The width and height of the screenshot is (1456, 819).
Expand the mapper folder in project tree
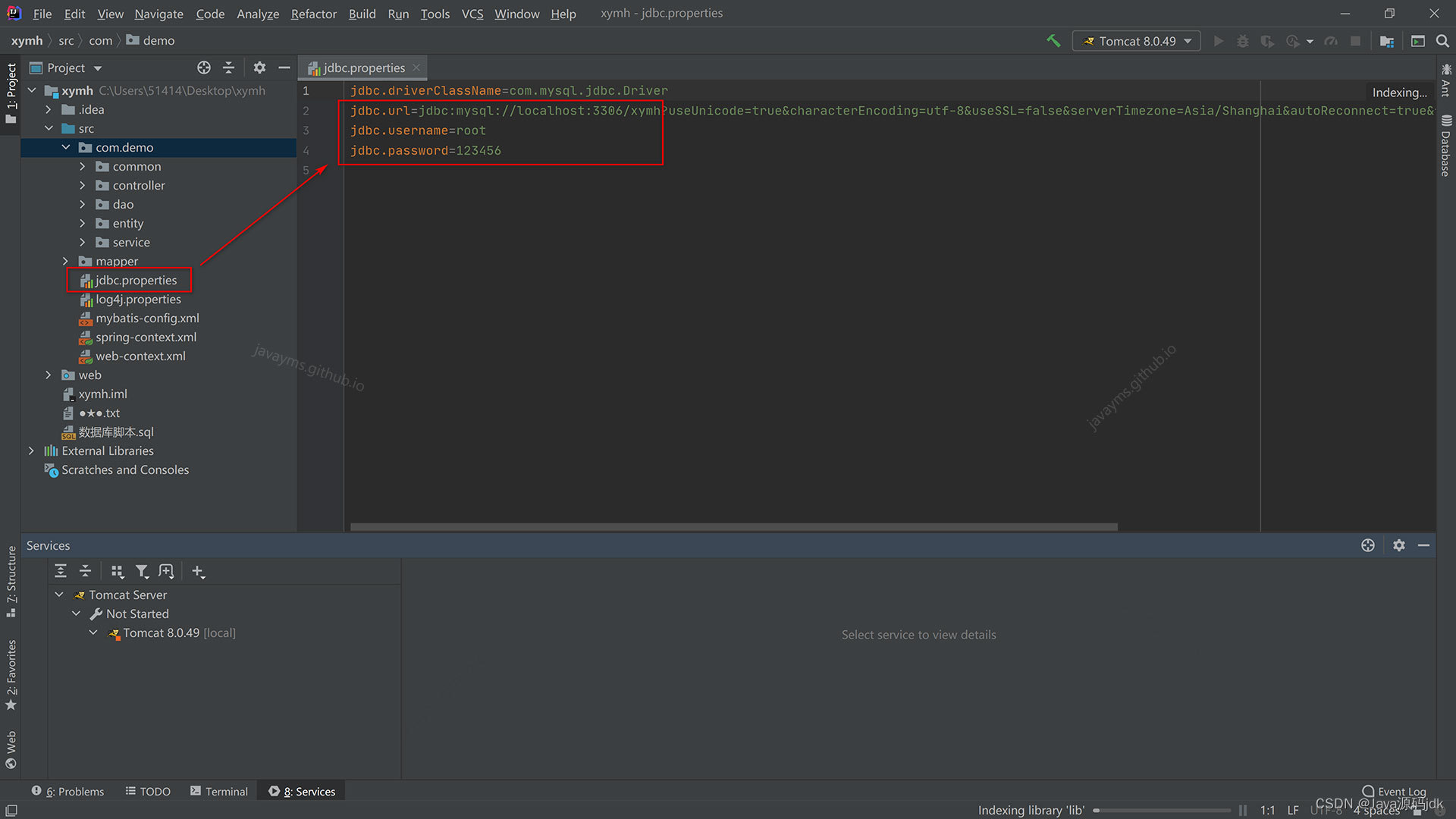coord(65,261)
